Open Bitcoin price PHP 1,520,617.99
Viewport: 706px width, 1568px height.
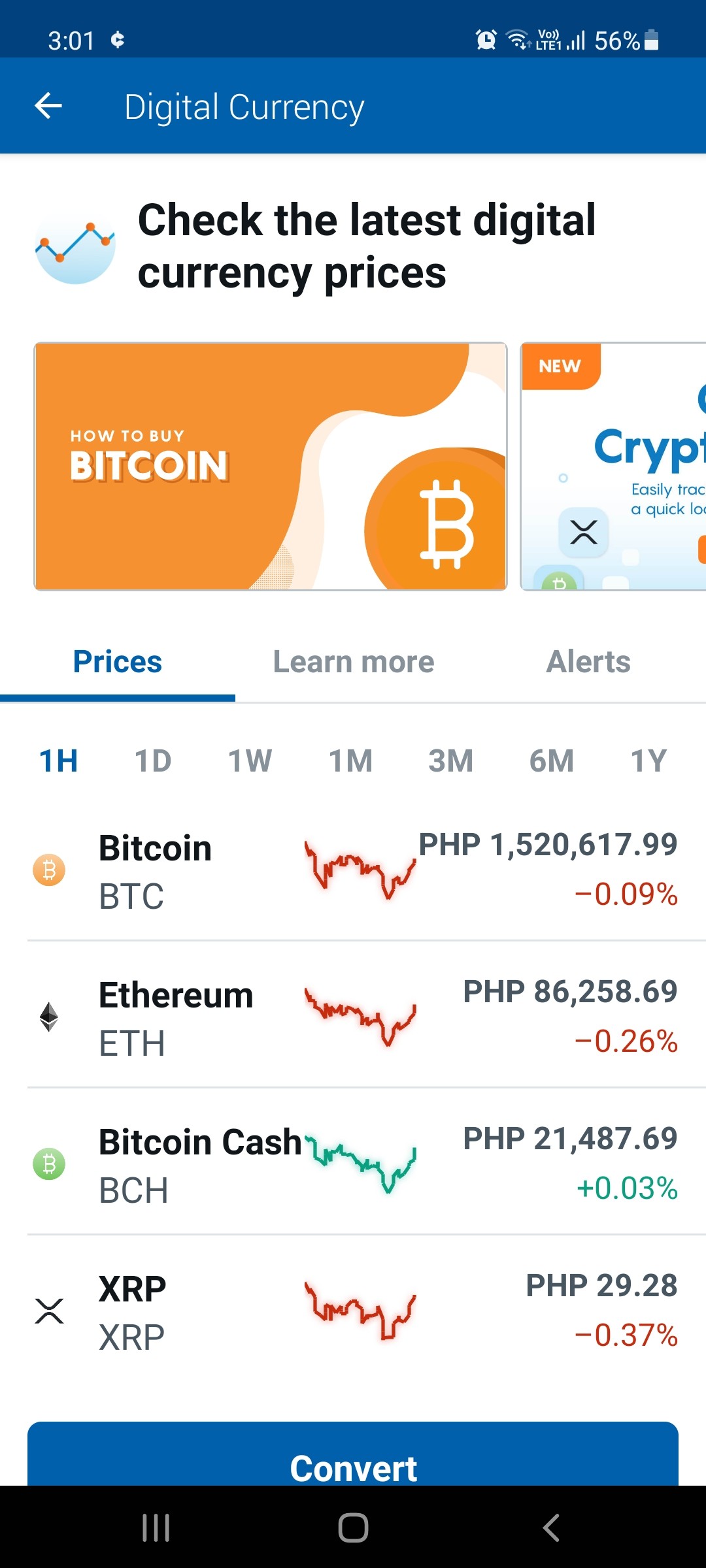click(548, 844)
